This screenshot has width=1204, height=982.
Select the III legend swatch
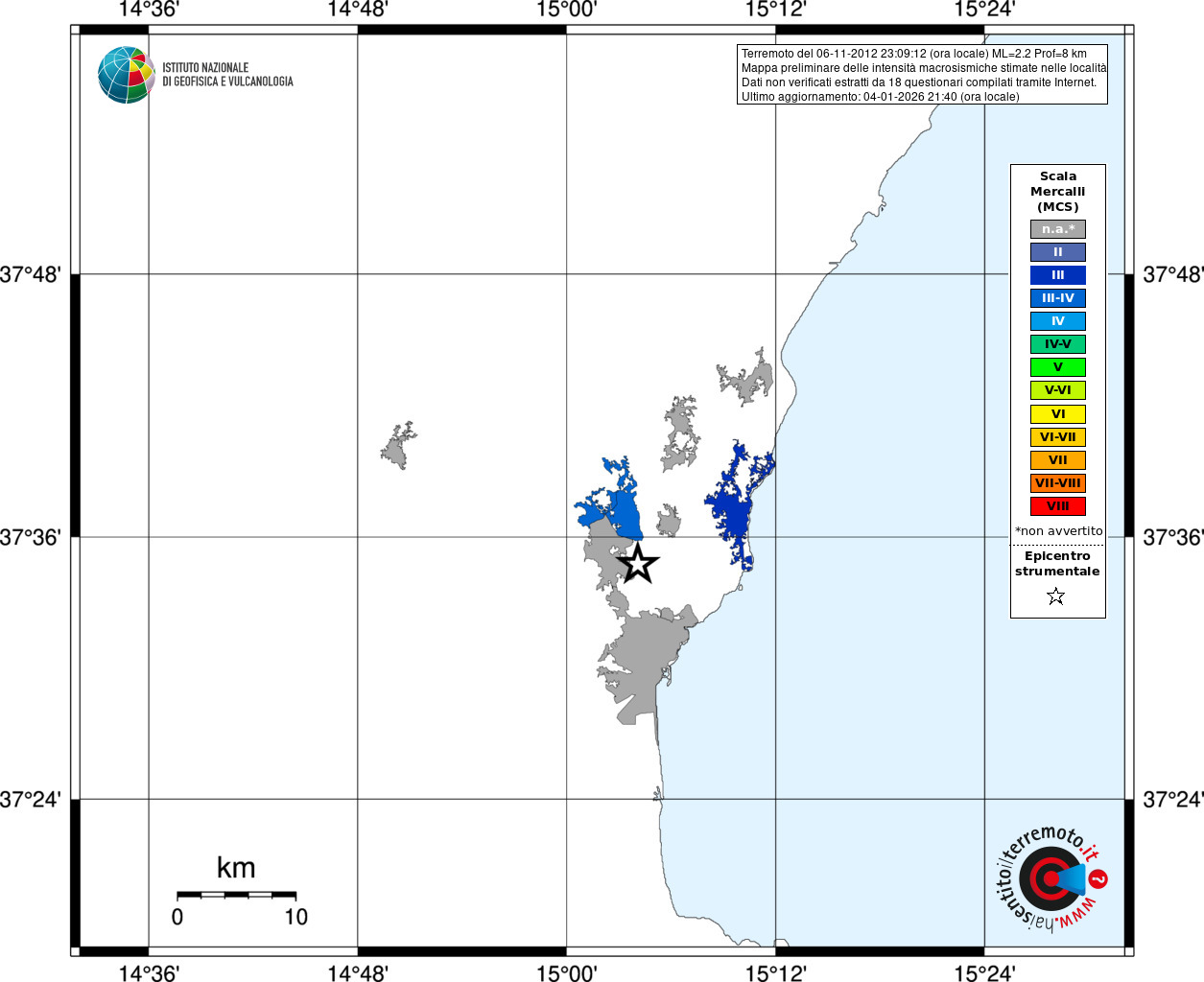click(x=1058, y=275)
